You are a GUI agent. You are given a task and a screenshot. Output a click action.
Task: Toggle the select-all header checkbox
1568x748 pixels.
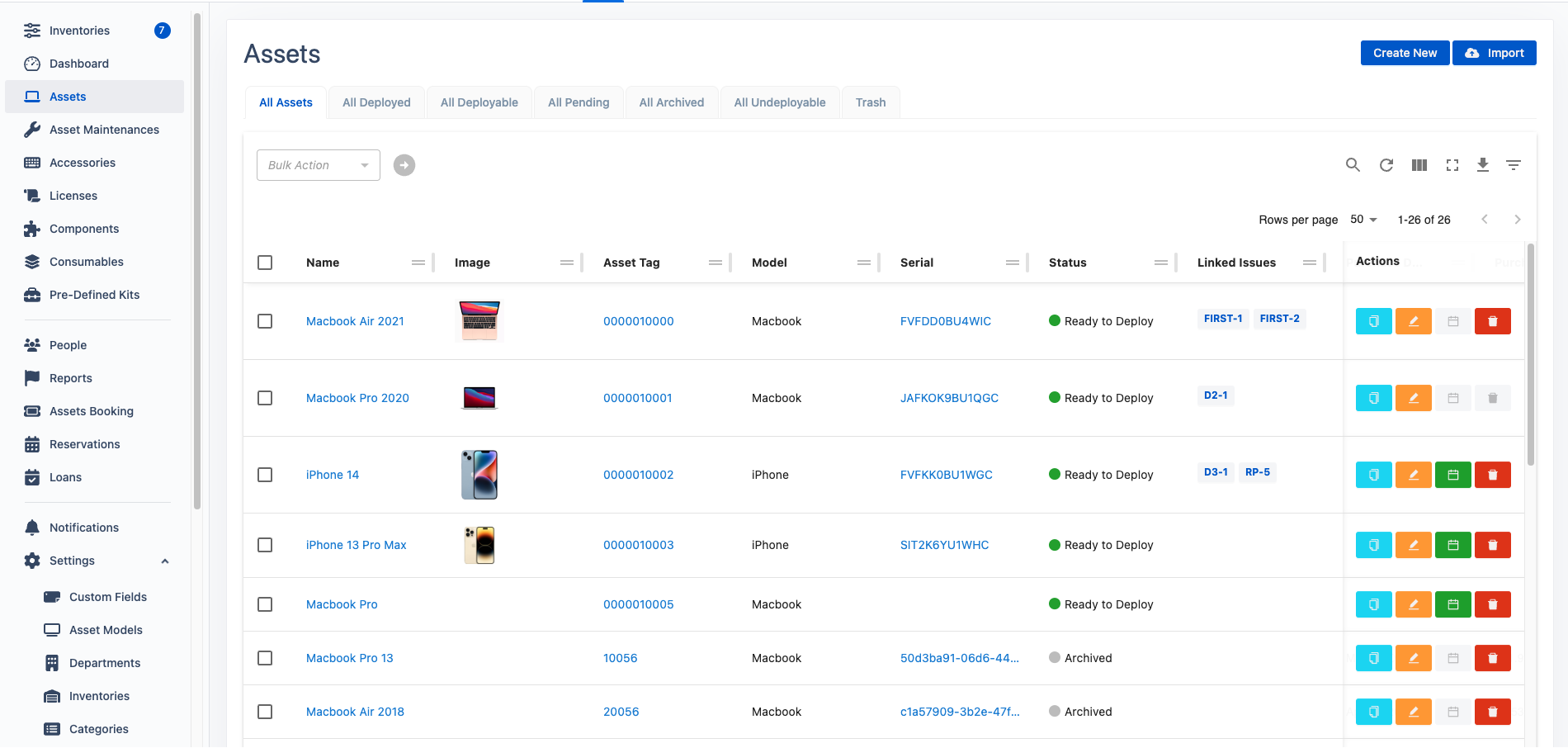(265, 263)
